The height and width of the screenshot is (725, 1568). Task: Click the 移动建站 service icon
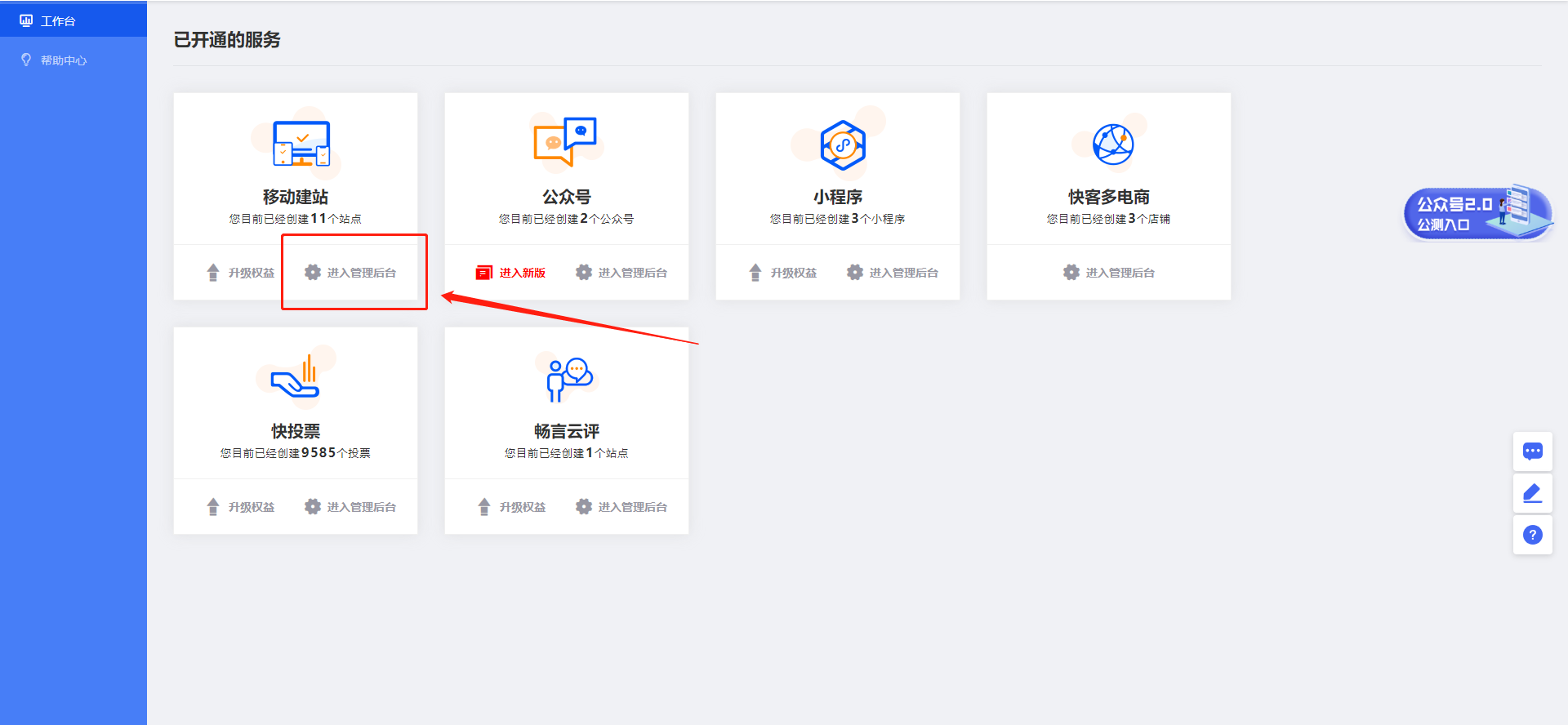click(x=301, y=144)
